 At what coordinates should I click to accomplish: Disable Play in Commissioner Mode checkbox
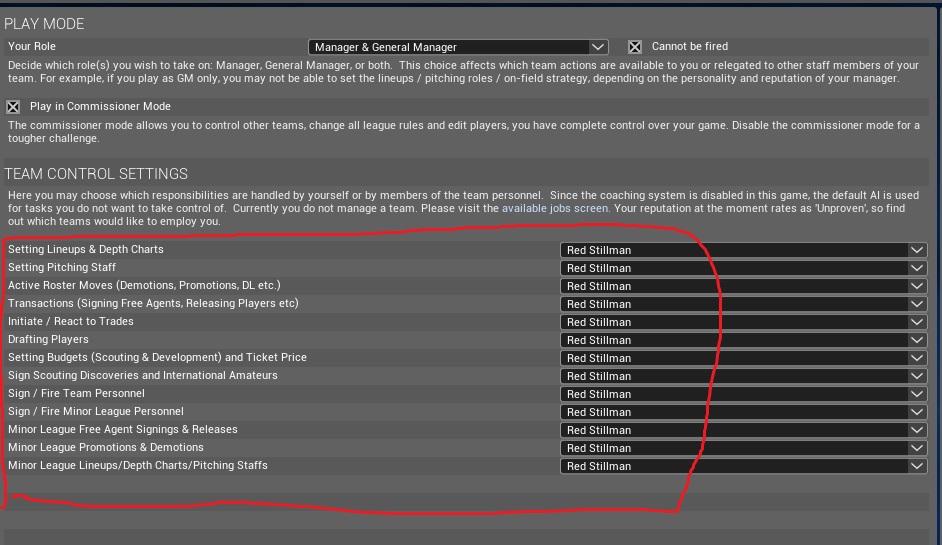pos(13,107)
